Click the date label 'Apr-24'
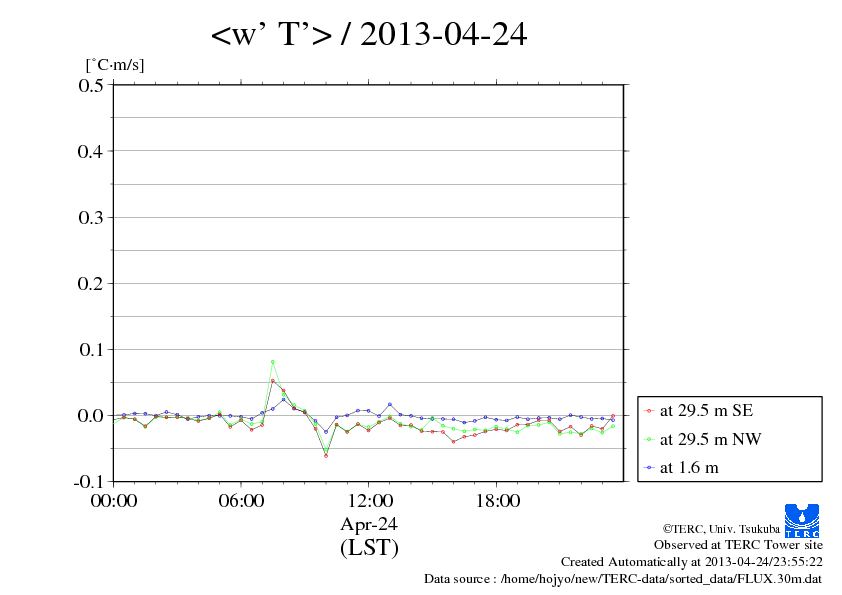 tap(369, 524)
